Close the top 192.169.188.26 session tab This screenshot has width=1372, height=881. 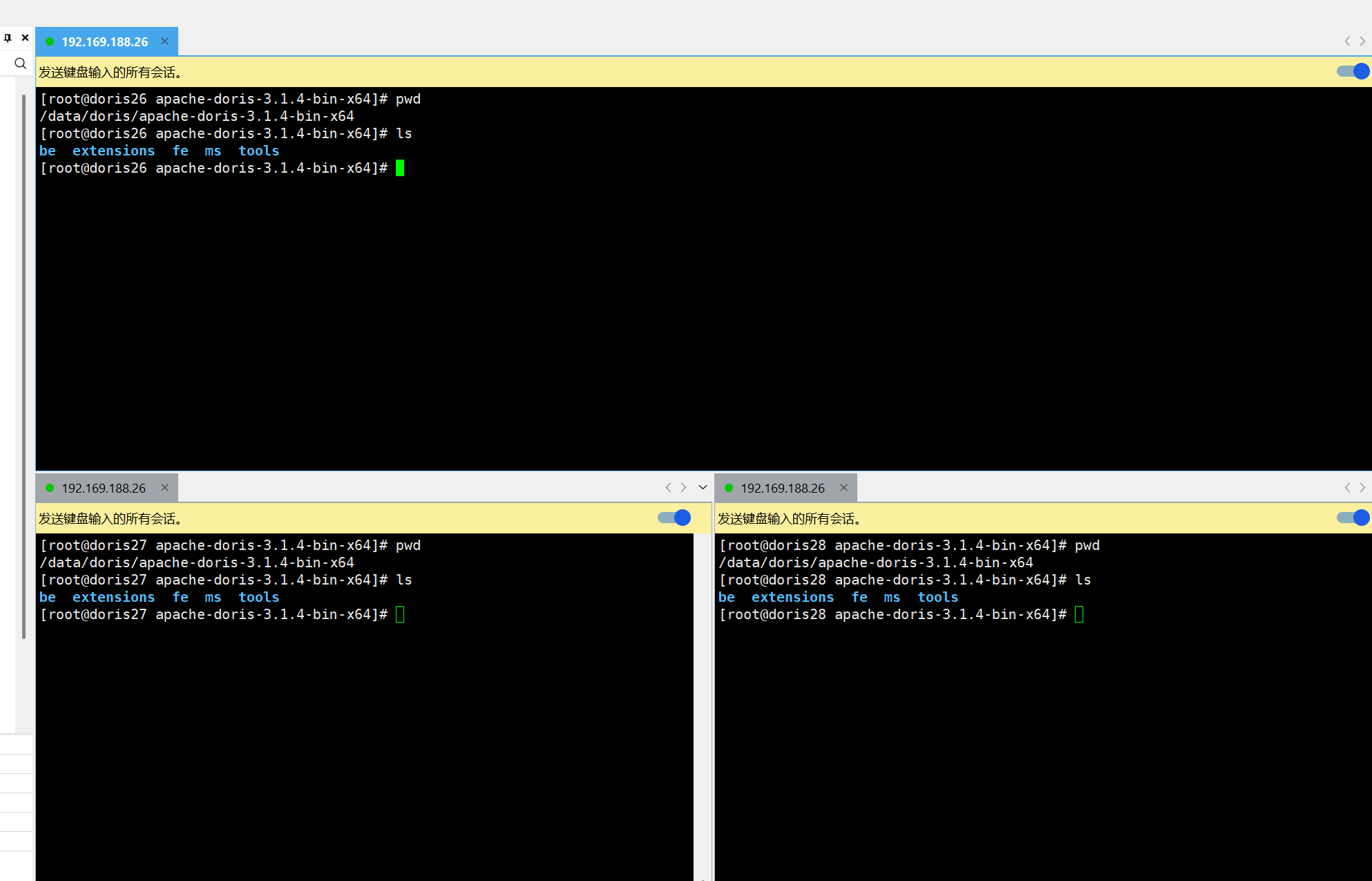164,41
